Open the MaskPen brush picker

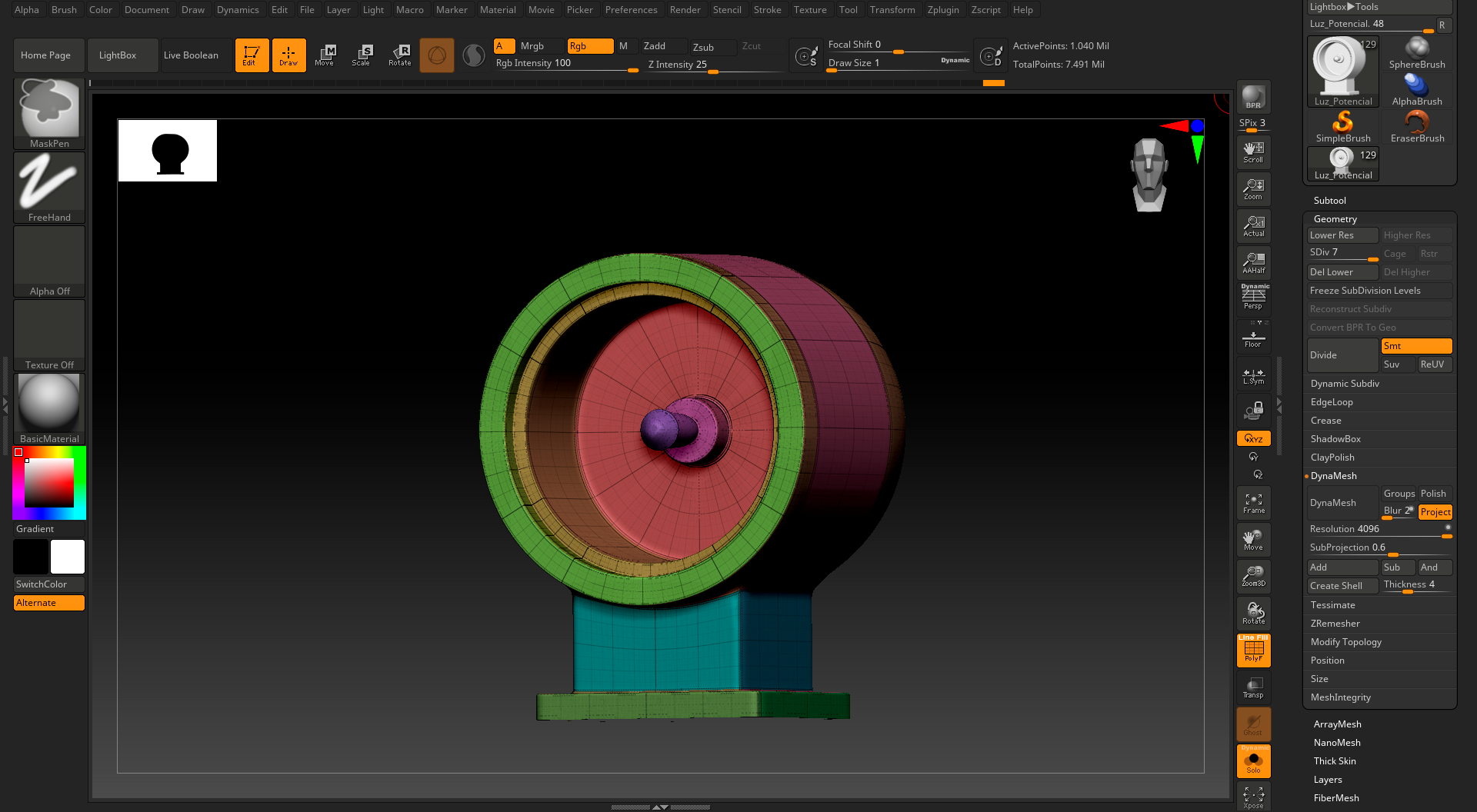[x=49, y=113]
